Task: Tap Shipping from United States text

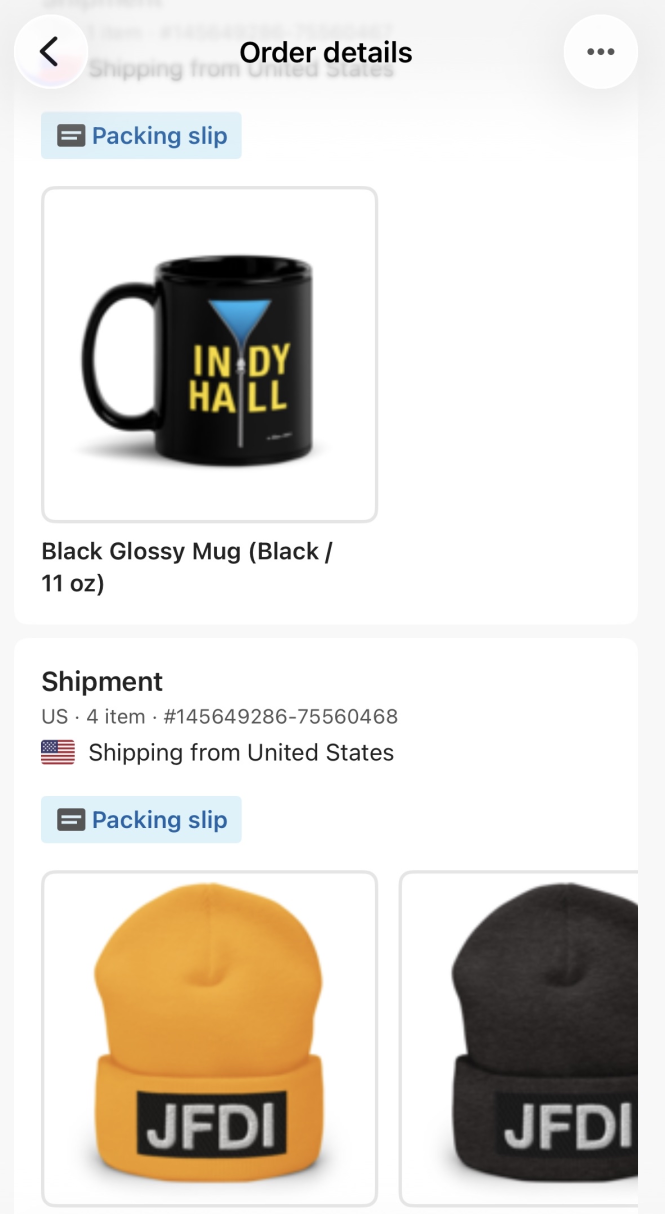Action: pyautogui.click(x=242, y=751)
